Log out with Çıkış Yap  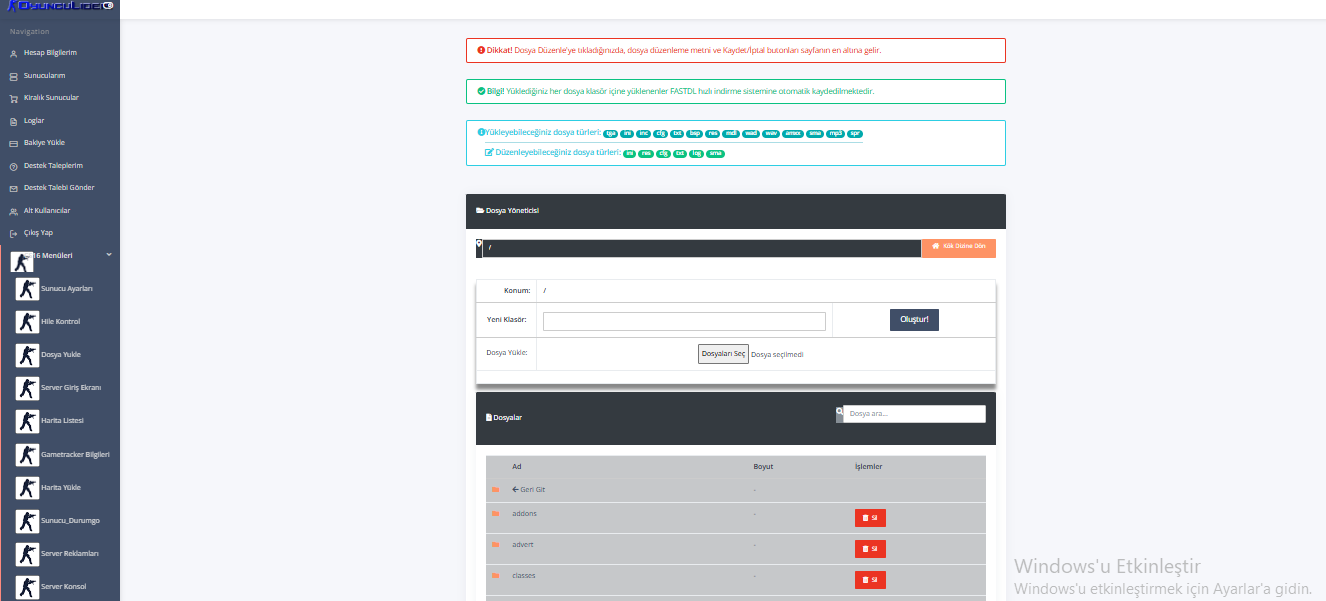point(38,233)
